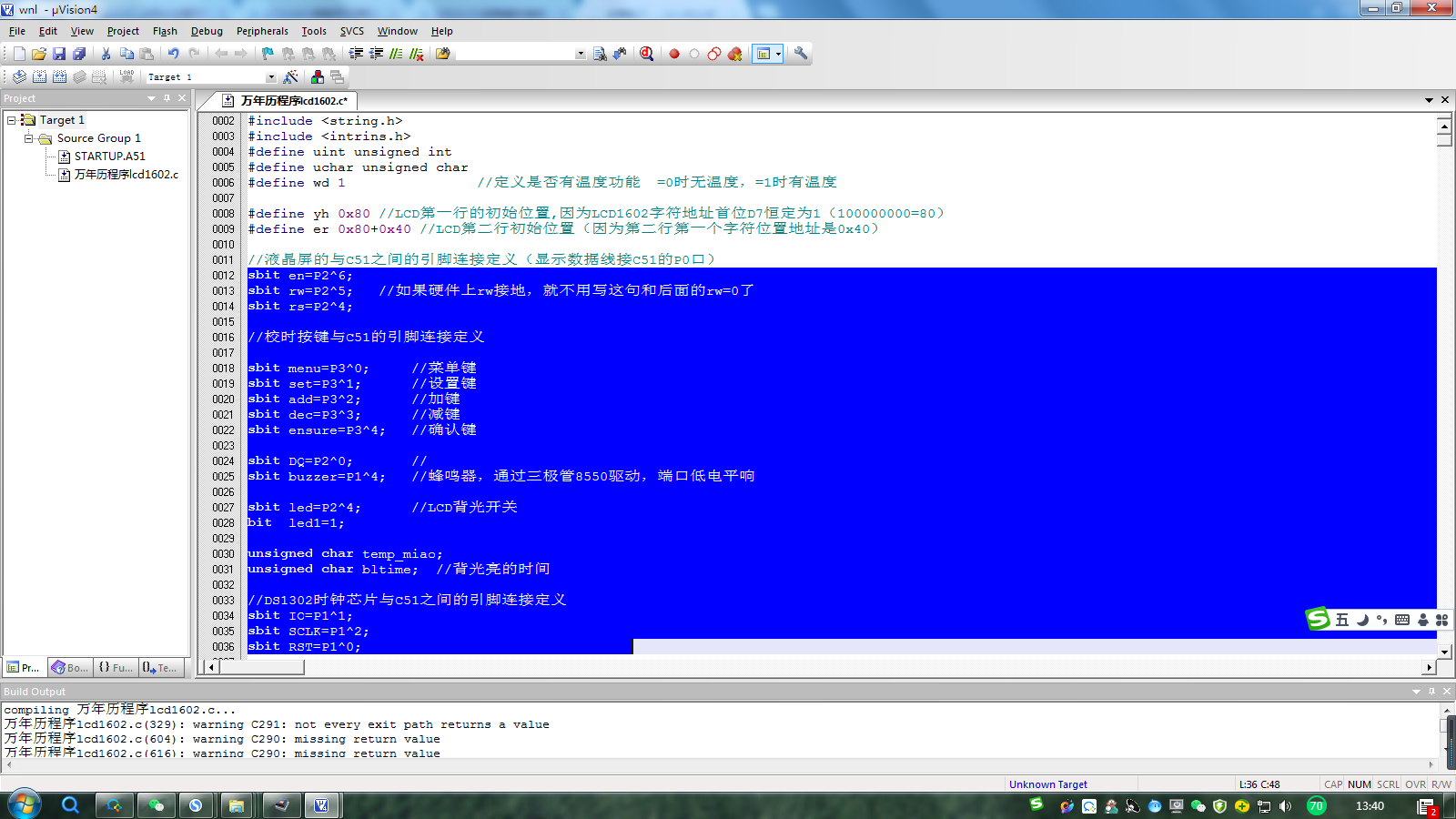
Task: Open the Debug menu
Action: tap(207, 31)
